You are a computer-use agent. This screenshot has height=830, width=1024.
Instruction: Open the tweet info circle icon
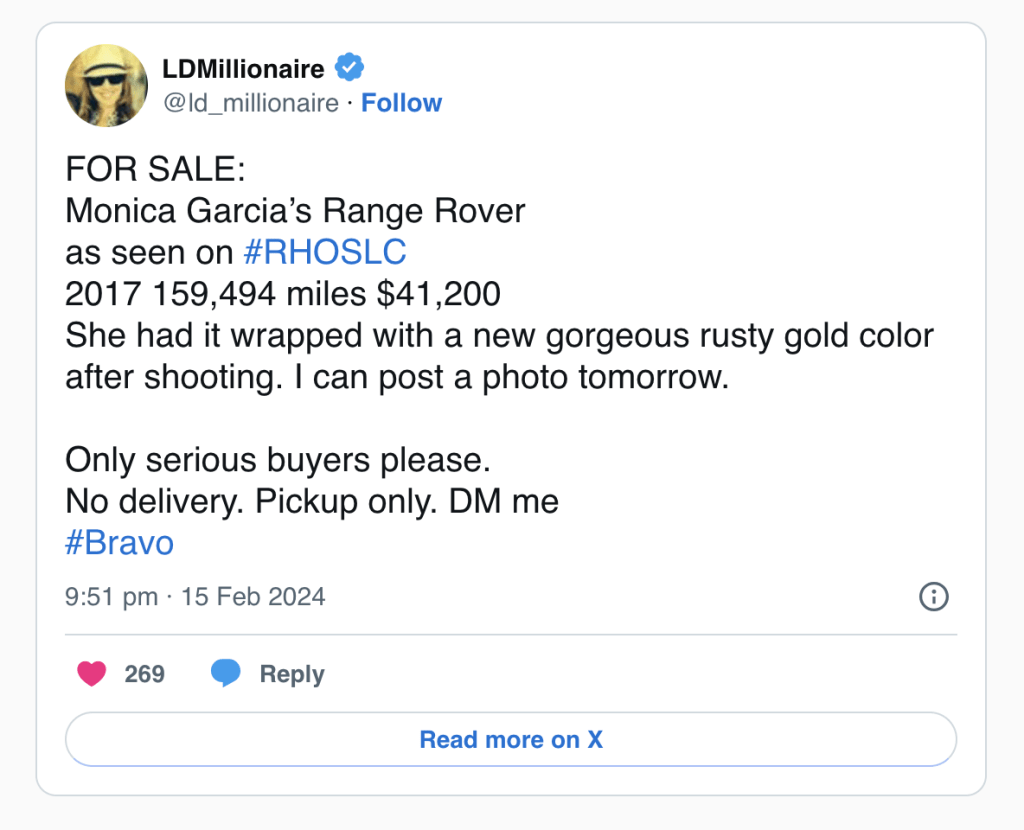[932, 597]
